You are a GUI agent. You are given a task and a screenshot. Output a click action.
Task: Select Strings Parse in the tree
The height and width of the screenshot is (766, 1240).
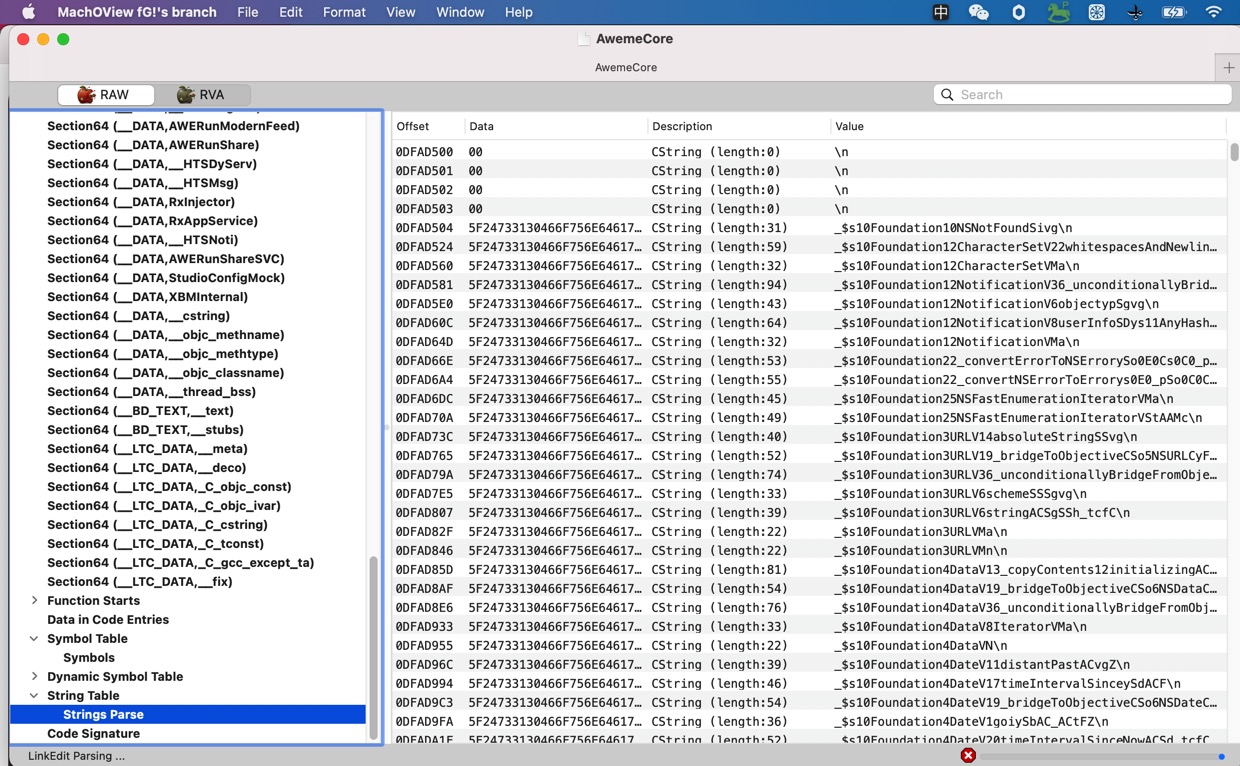click(188, 715)
